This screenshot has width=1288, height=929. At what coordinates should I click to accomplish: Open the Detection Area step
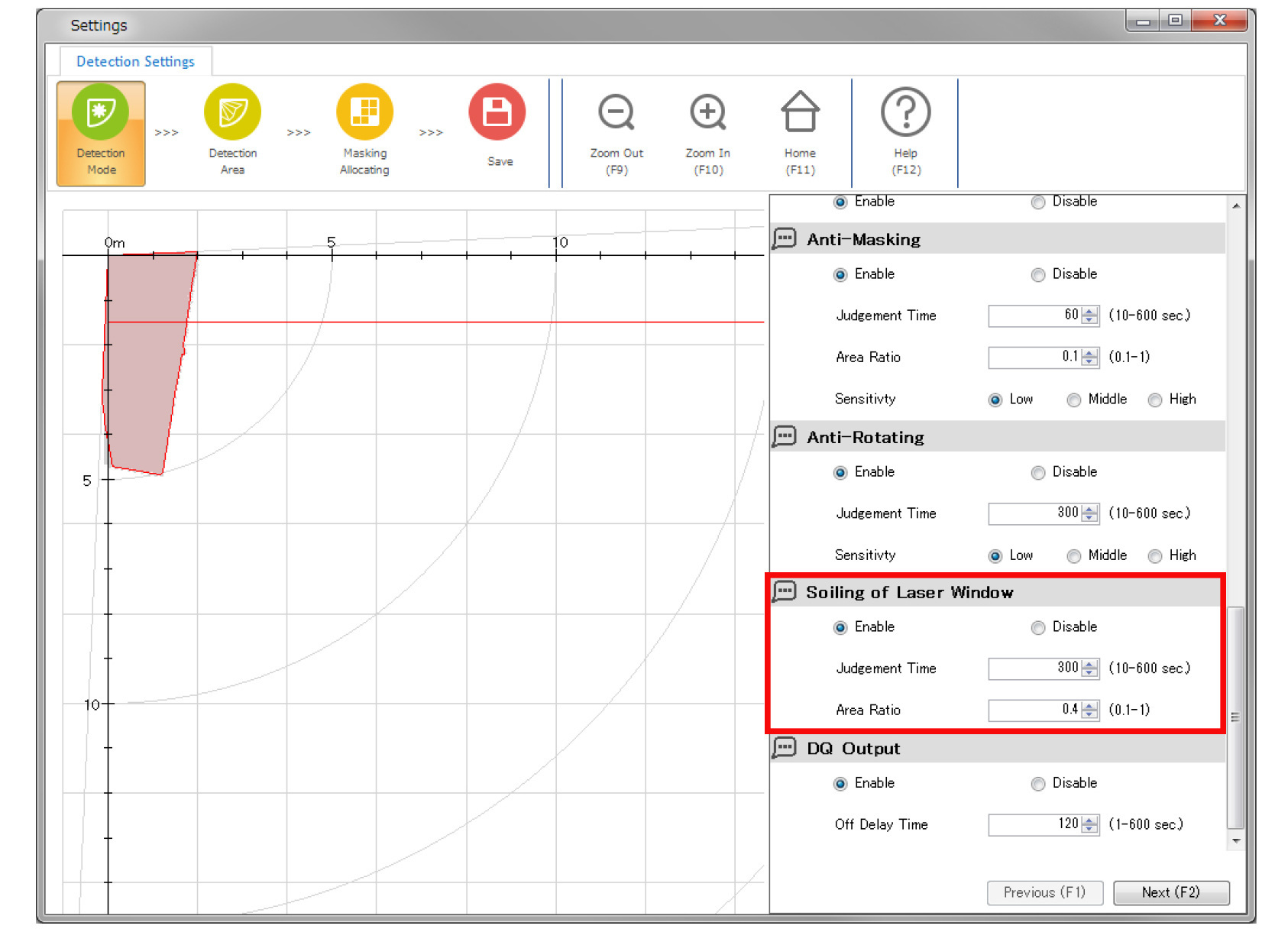click(232, 113)
